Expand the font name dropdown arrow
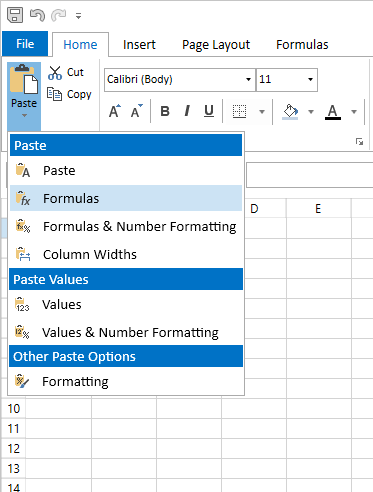Screen dimensions: 373x492 point(248,80)
